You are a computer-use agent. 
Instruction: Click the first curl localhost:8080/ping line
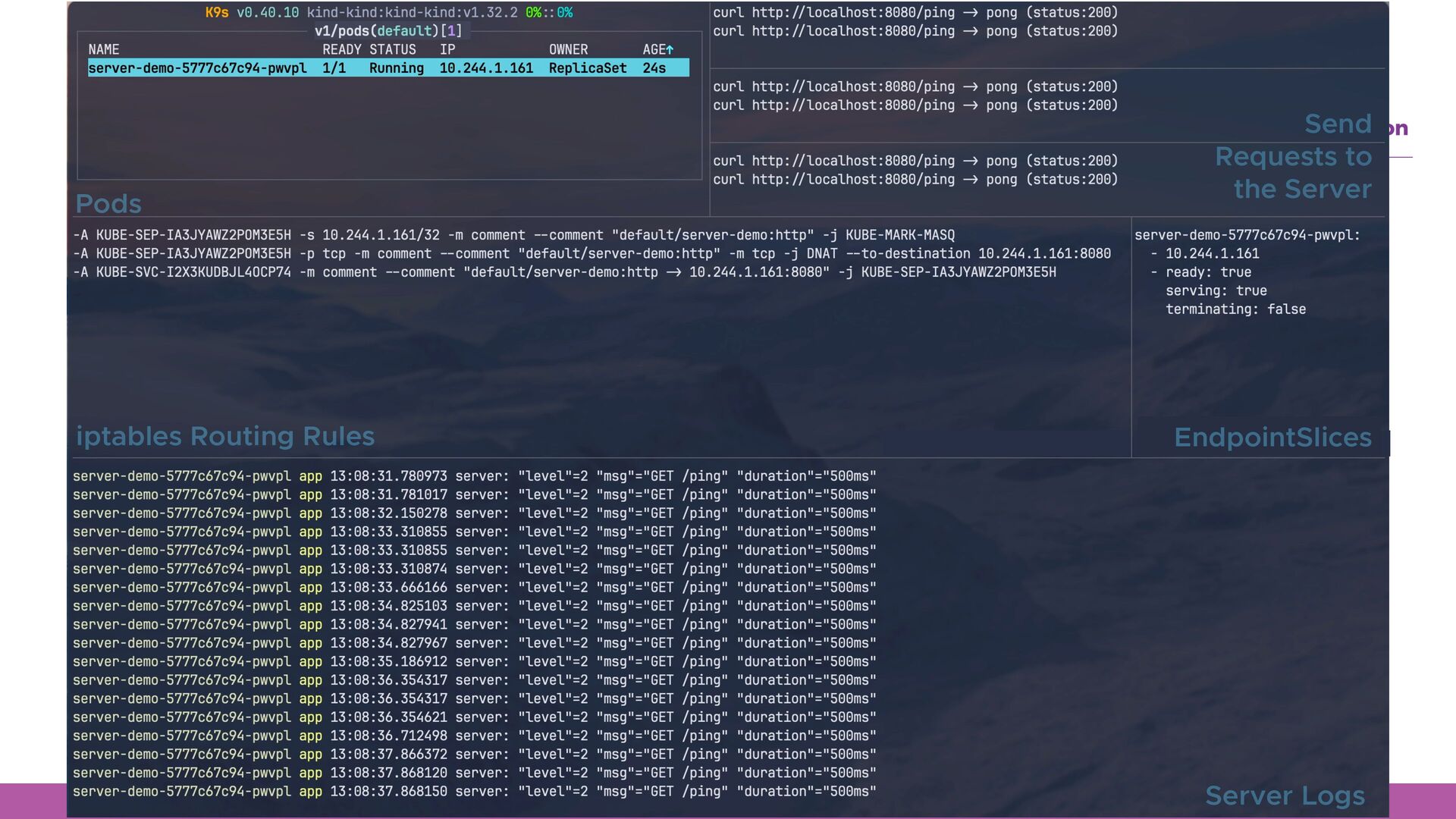[x=915, y=13]
